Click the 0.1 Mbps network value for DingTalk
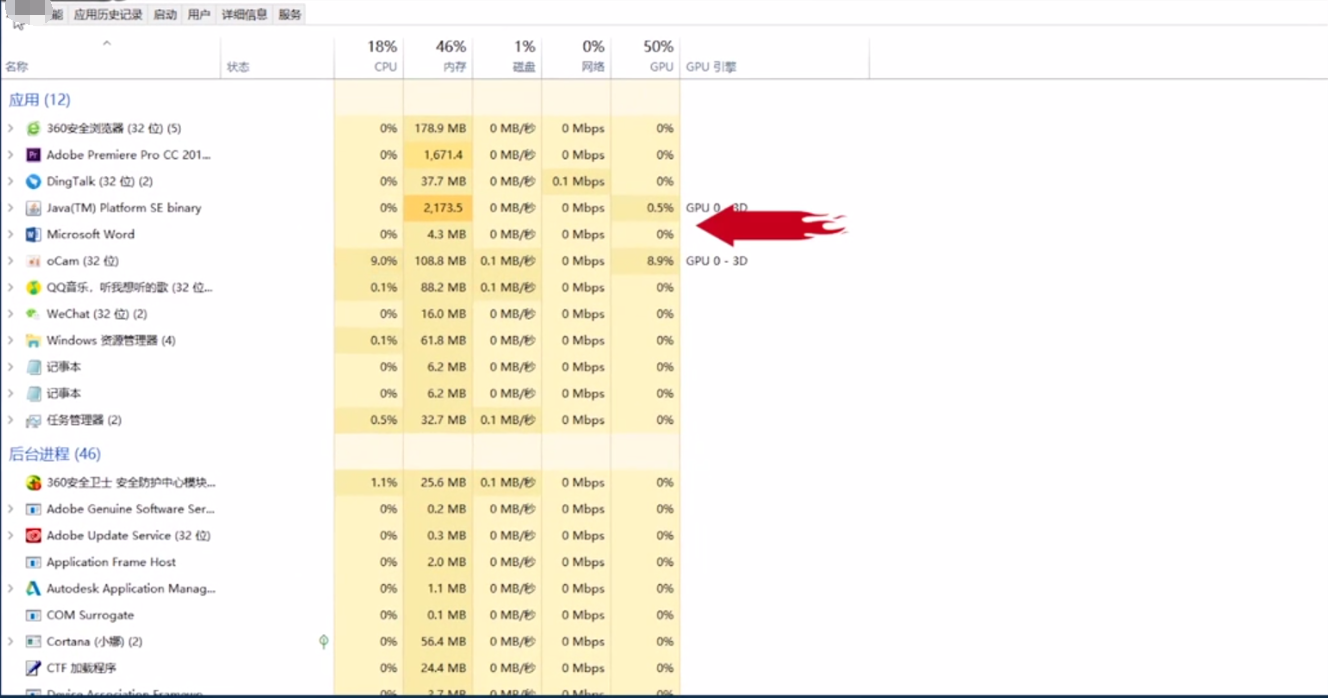 coord(580,181)
